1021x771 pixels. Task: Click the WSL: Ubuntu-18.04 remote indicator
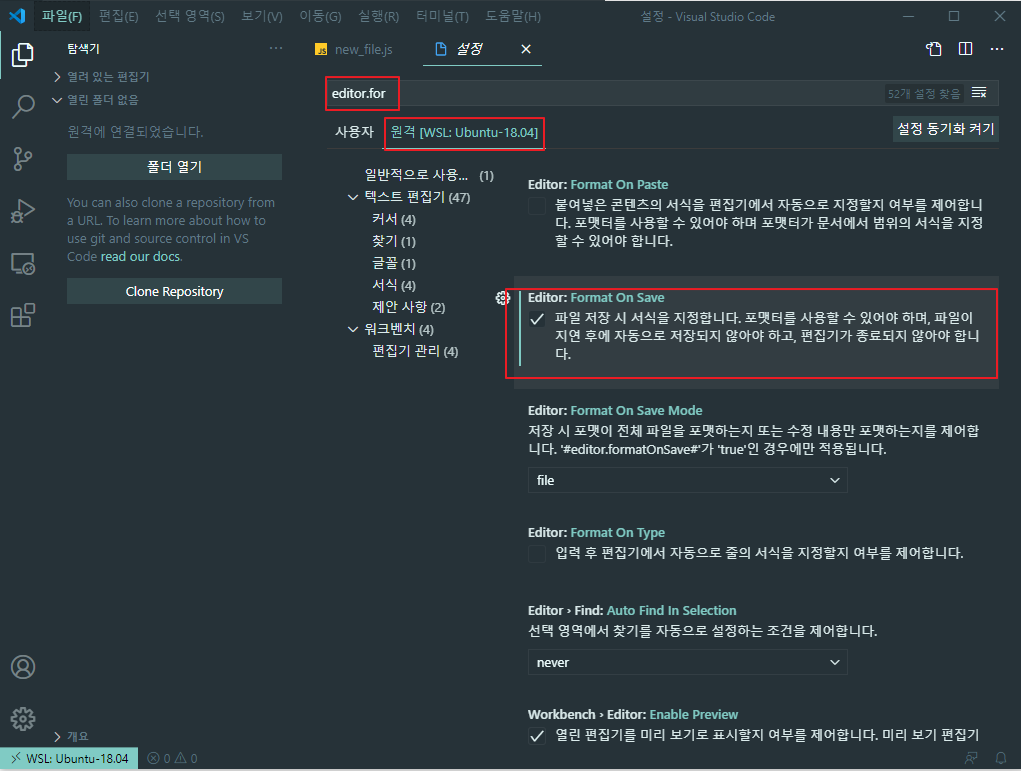(x=69, y=759)
